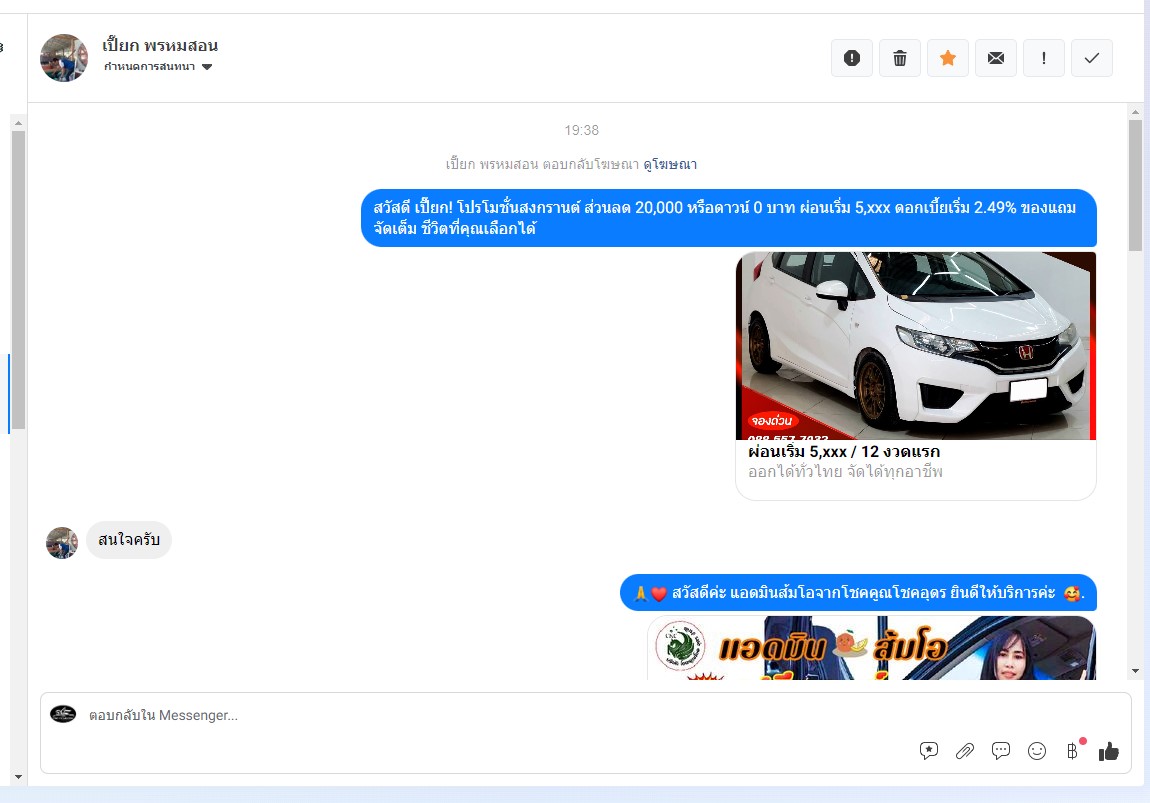Mark conversation unread with envelope icon
1150x803 pixels.
pos(996,58)
